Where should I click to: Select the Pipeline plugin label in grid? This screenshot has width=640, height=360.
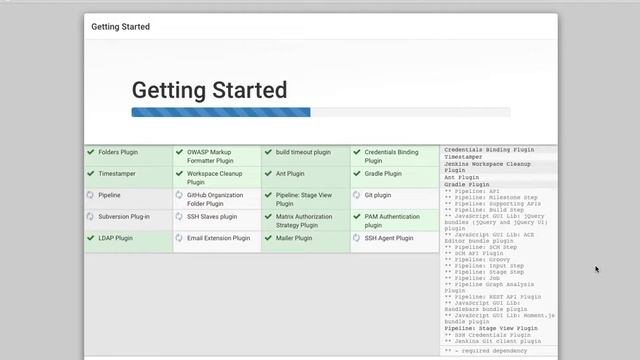pos(109,195)
